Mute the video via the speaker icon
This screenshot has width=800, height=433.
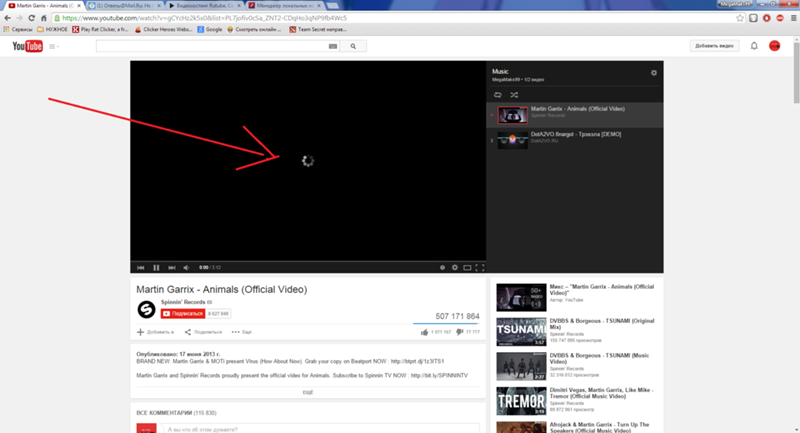pos(186,267)
